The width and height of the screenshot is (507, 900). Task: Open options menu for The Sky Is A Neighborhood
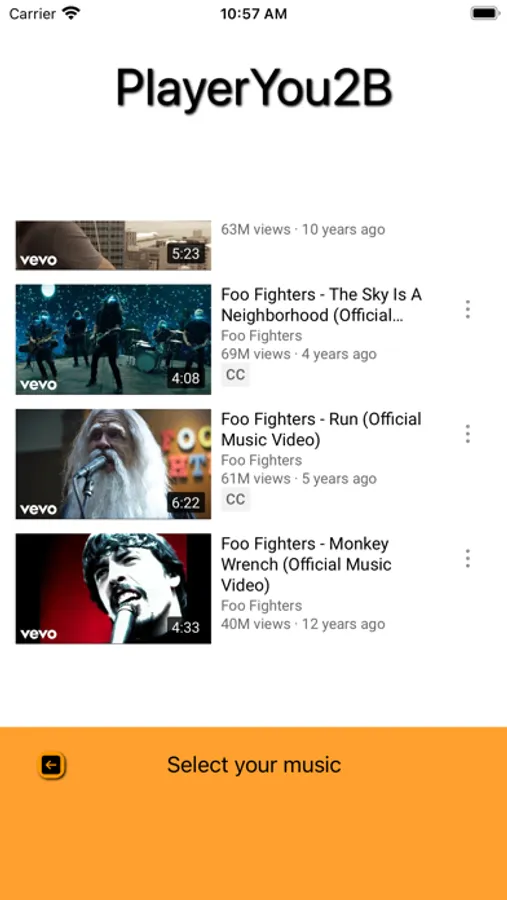pyautogui.click(x=467, y=309)
